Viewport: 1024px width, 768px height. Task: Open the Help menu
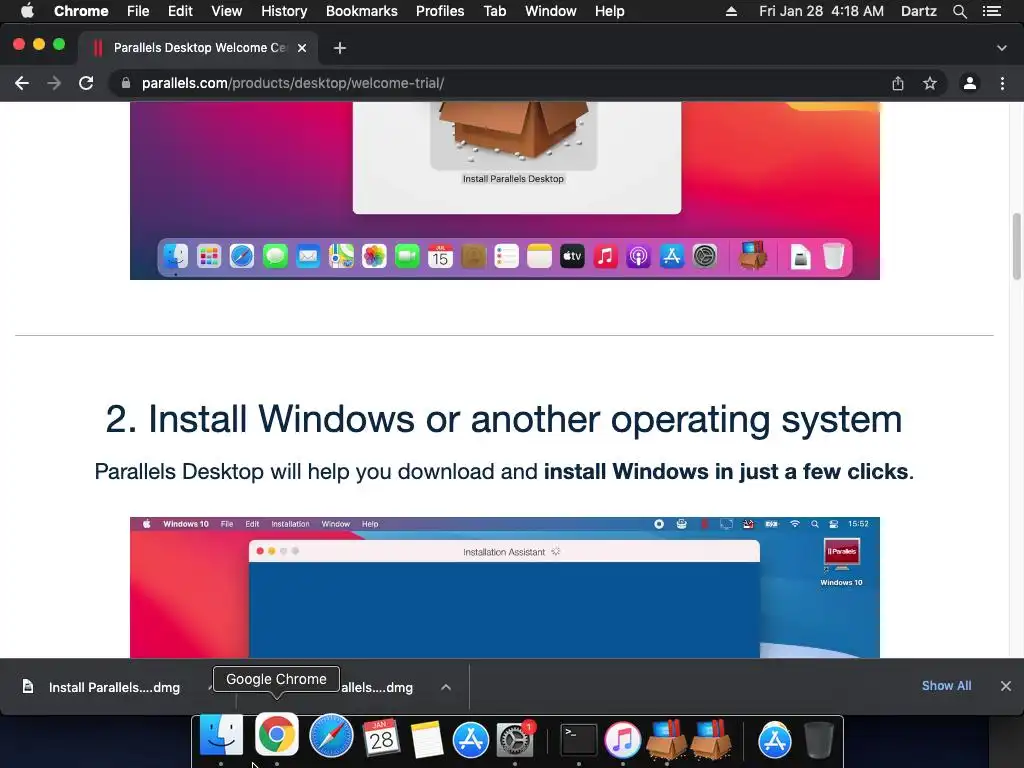pos(609,11)
